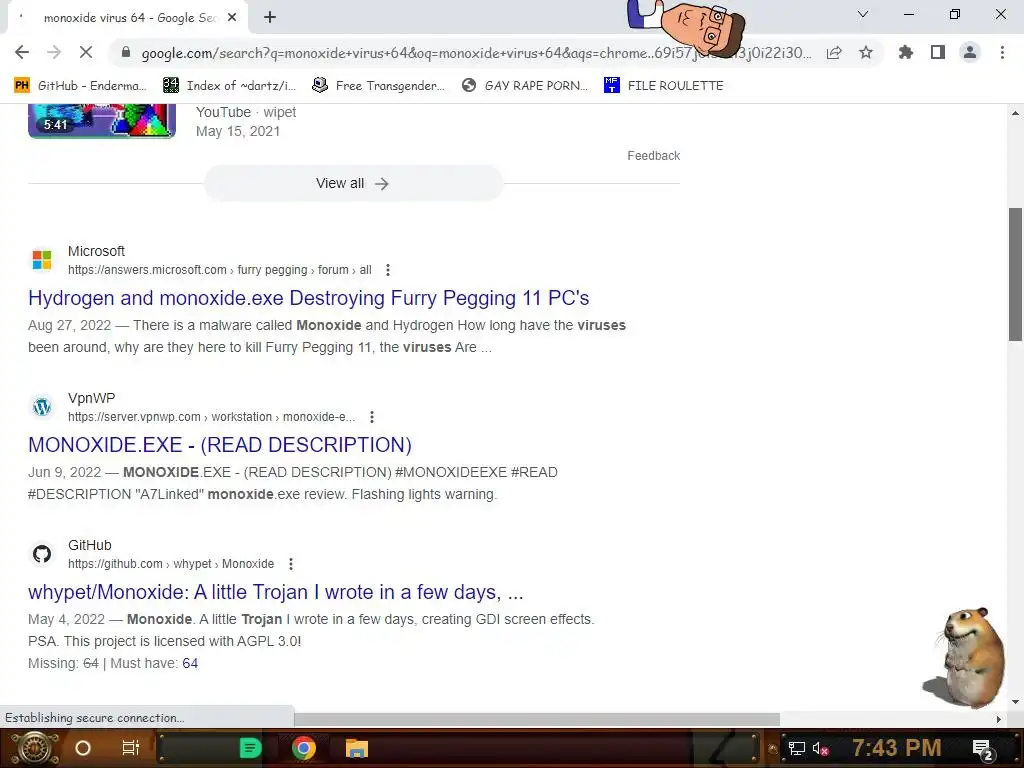1024x768 pixels.
Task: Share this page using the share icon
Action: pyautogui.click(x=834, y=53)
